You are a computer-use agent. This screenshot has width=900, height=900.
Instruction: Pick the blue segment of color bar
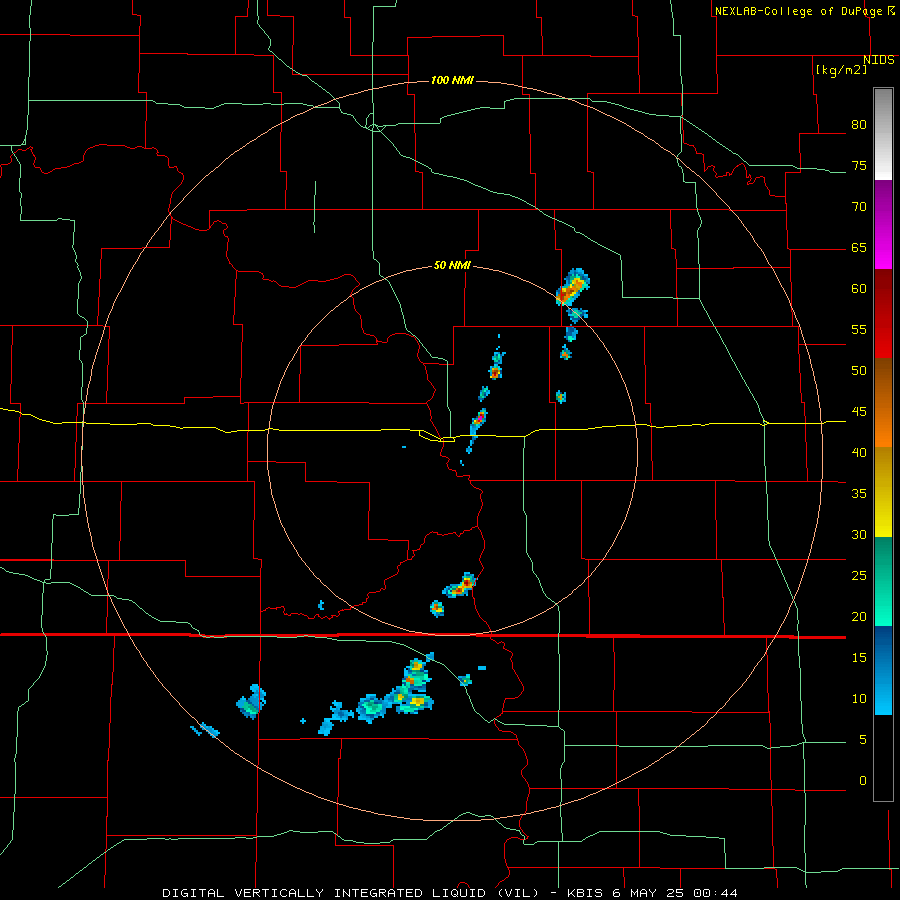(883, 670)
